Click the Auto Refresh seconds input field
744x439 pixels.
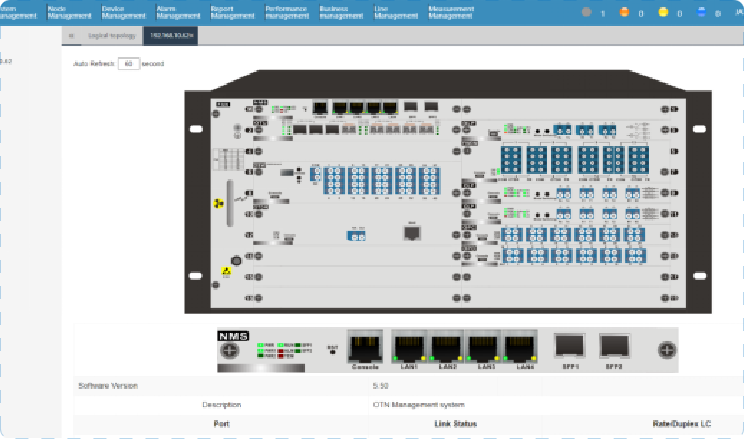click(127, 63)
